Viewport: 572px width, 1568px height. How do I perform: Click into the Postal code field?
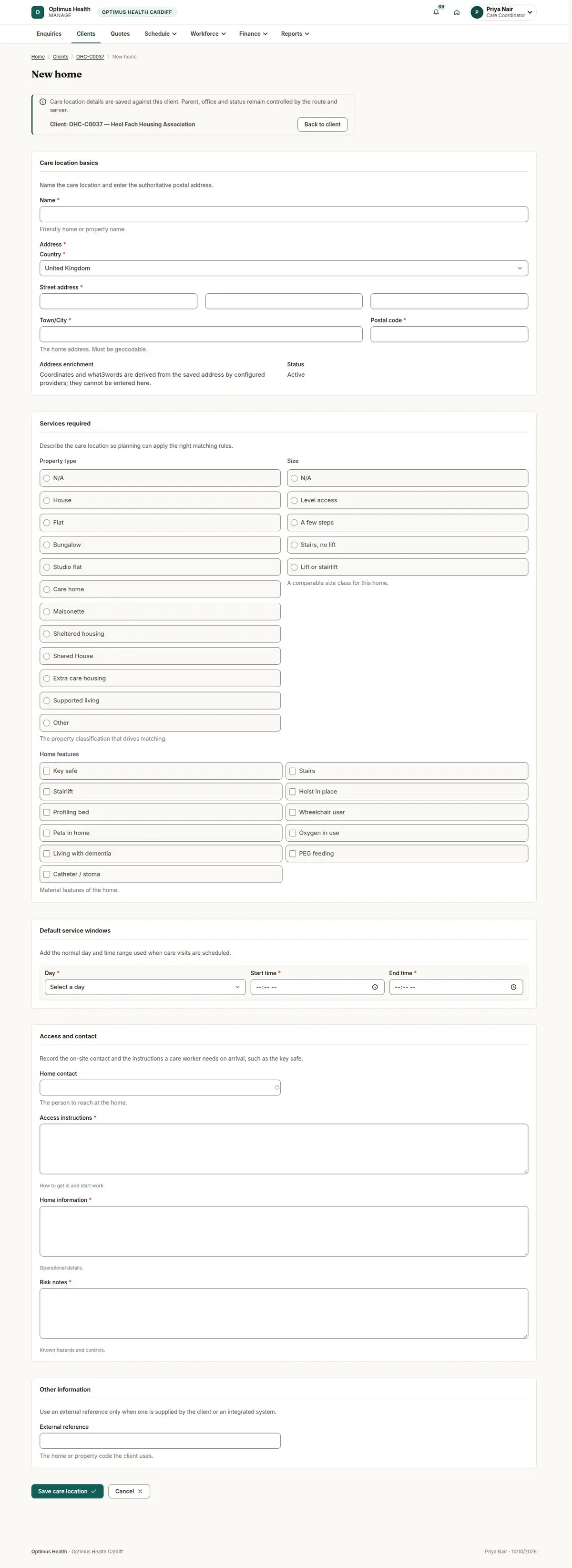pos(449,334)
